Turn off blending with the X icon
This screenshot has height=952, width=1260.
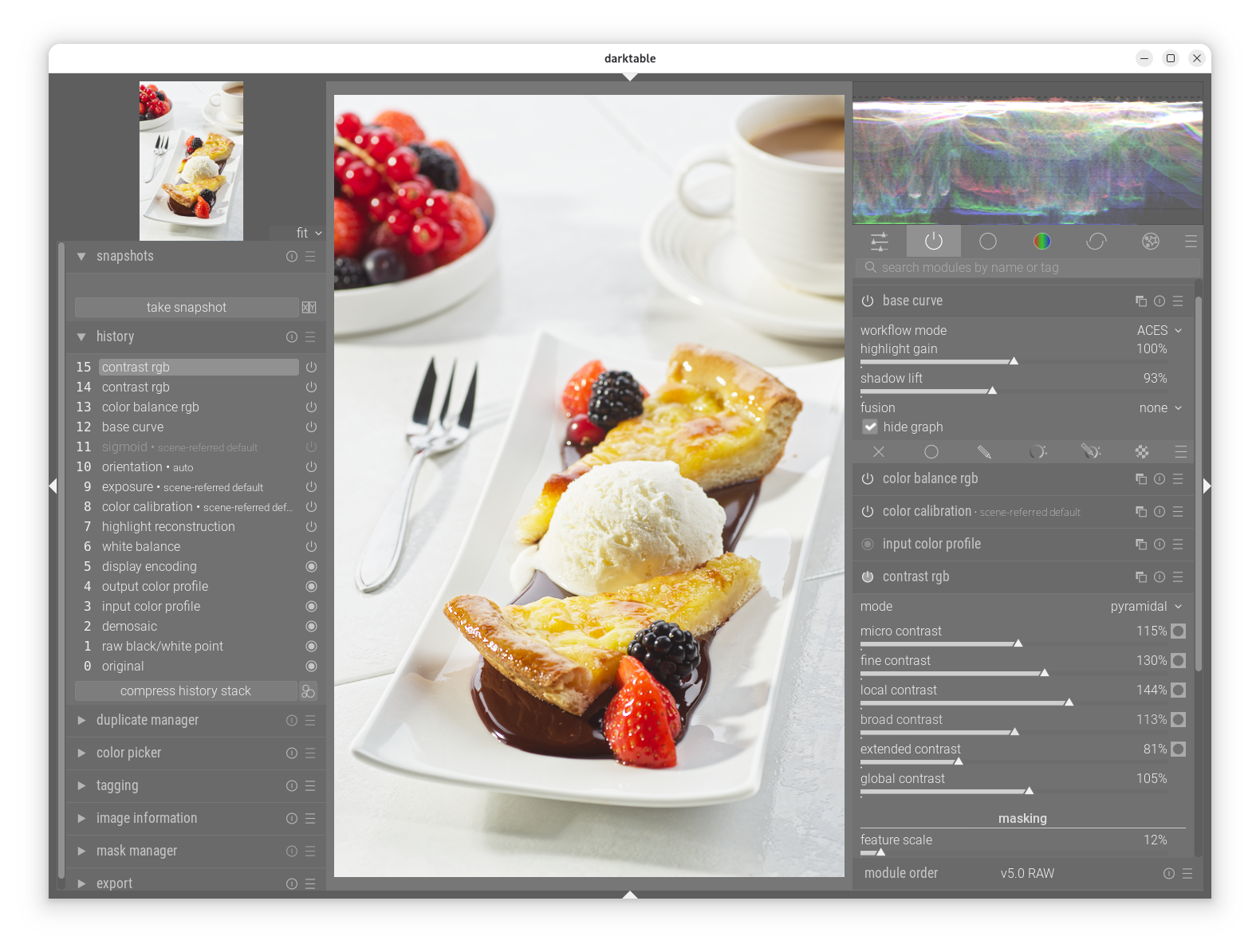[879, 452]
